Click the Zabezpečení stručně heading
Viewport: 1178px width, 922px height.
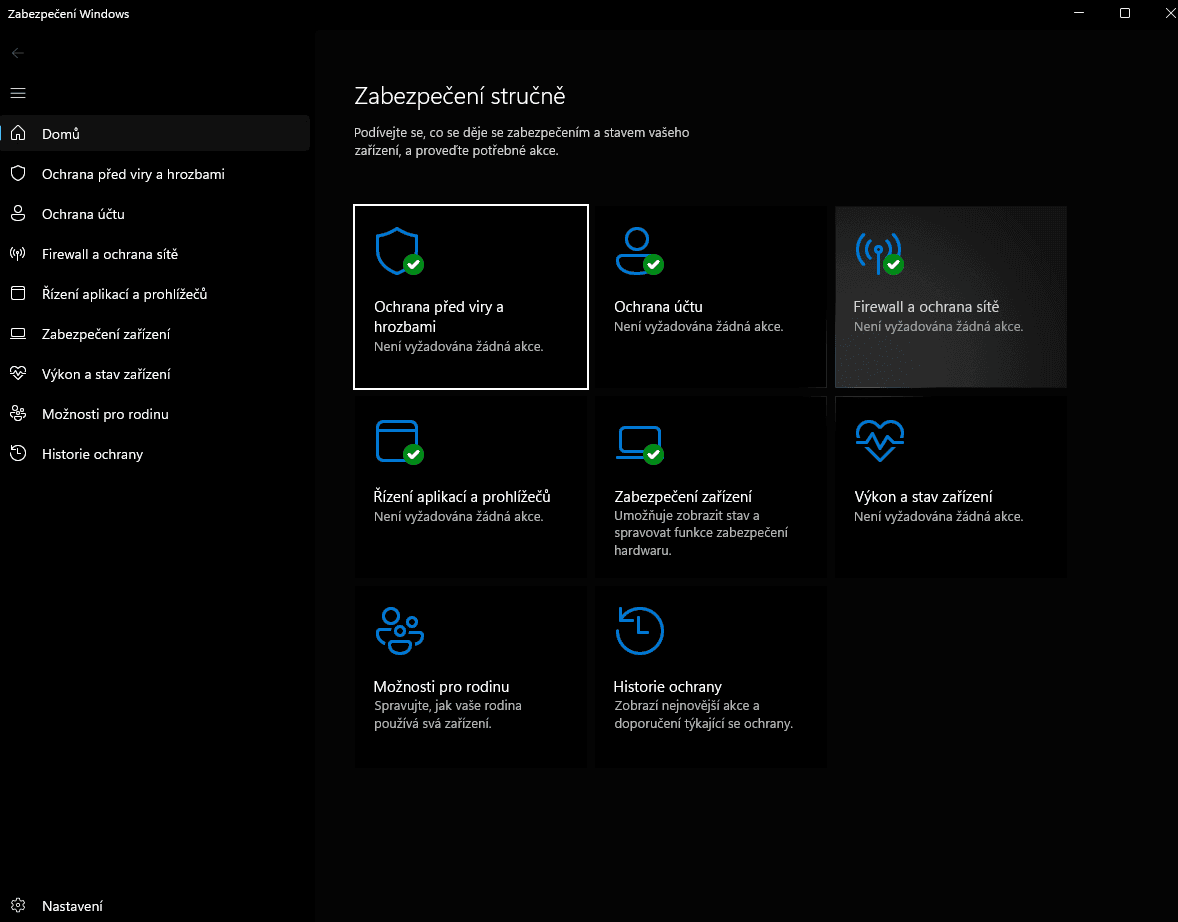(x=460, y=96)
